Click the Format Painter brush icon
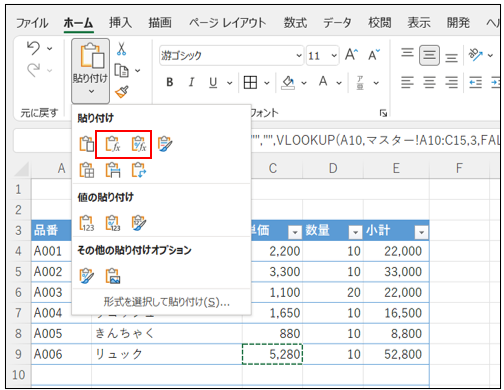Viewport: 504px width, 390px height. click(122, 92)
